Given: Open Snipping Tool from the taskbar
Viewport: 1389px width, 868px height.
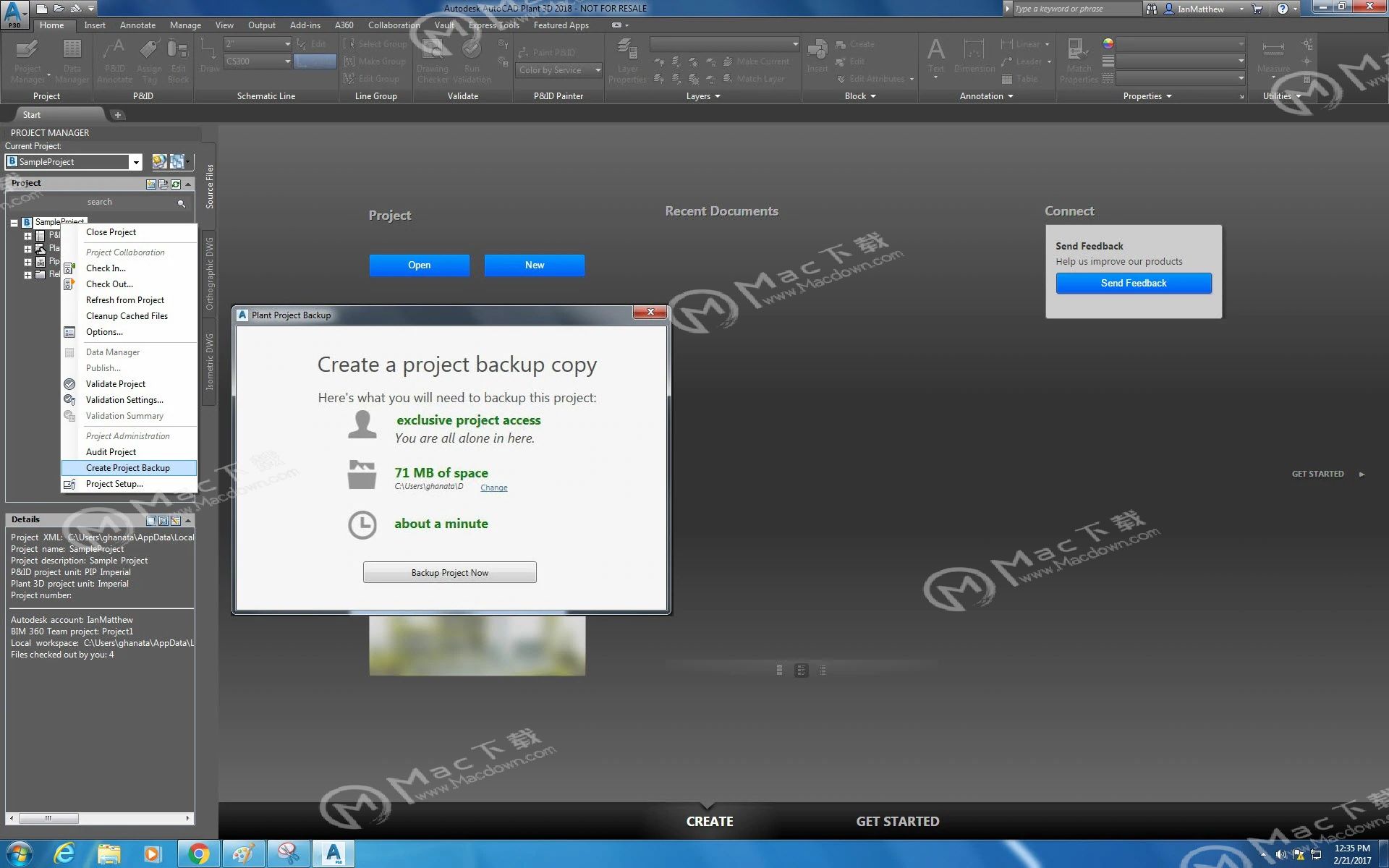Looking at the screenshot, I should click(289, 854).
